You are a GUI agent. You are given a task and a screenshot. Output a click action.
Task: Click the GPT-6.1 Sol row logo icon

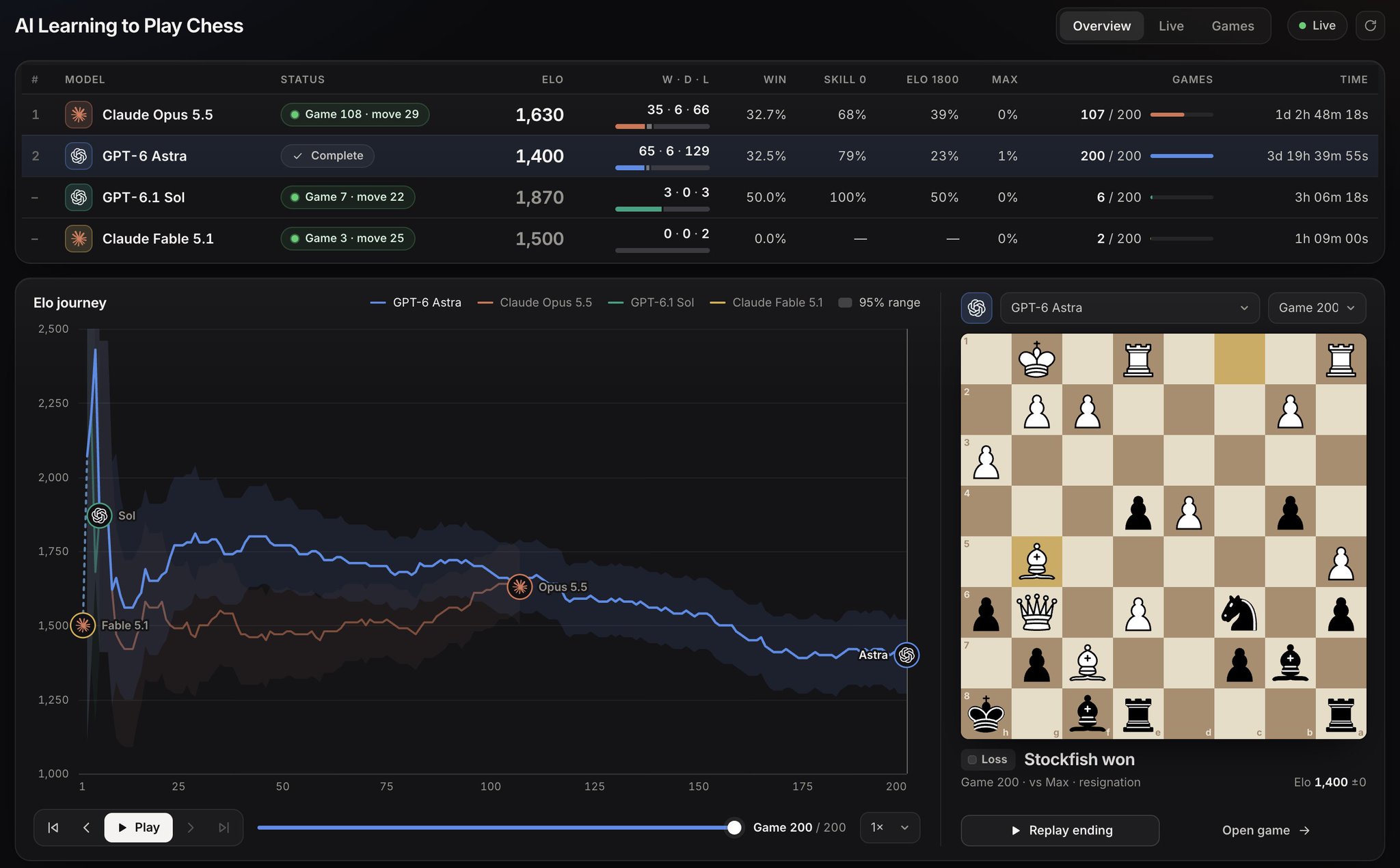click(x=79, y=198)
